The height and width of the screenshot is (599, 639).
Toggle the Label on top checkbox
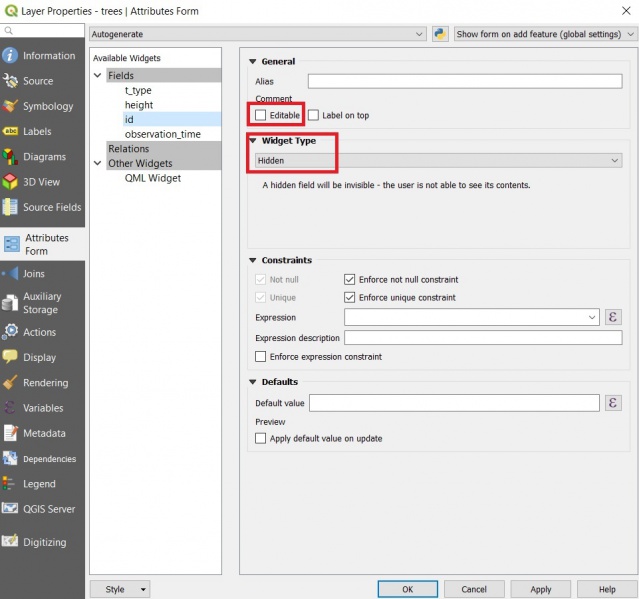(x=314, y=116)
